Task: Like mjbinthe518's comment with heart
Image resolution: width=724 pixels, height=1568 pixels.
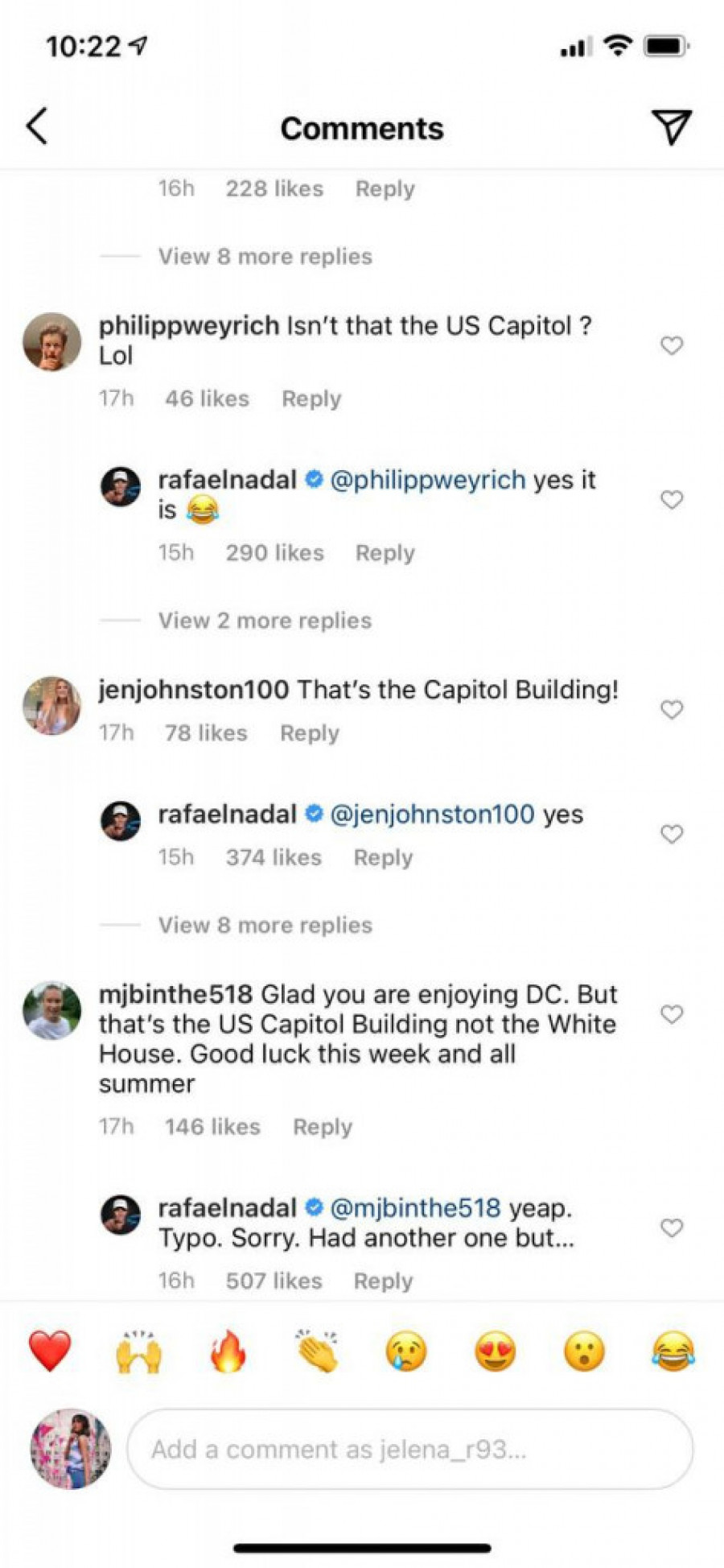Action: coord(672,1014)
